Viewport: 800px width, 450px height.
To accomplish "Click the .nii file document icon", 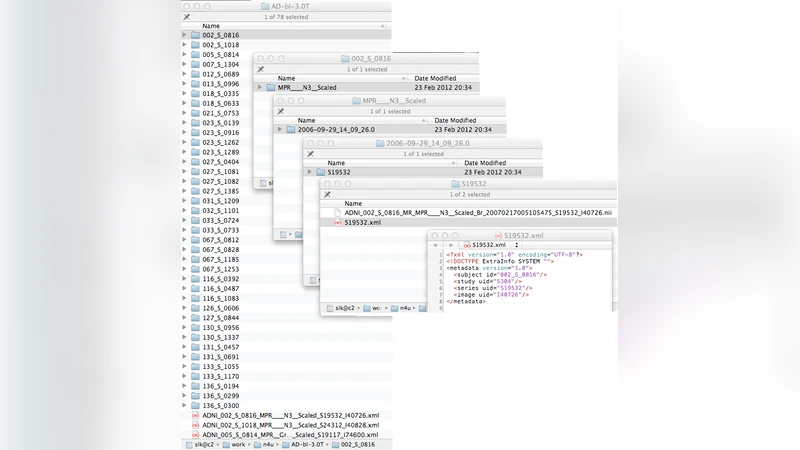I will point(336,213).
